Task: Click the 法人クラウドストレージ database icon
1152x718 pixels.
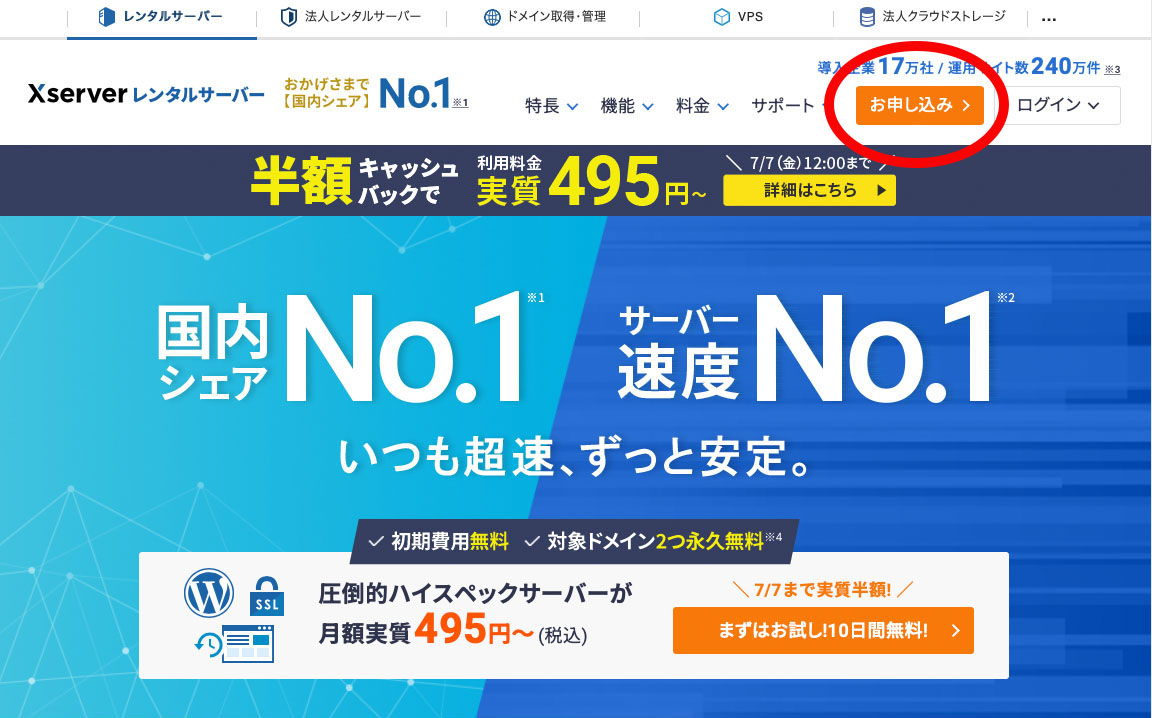Action: (868, 17)
